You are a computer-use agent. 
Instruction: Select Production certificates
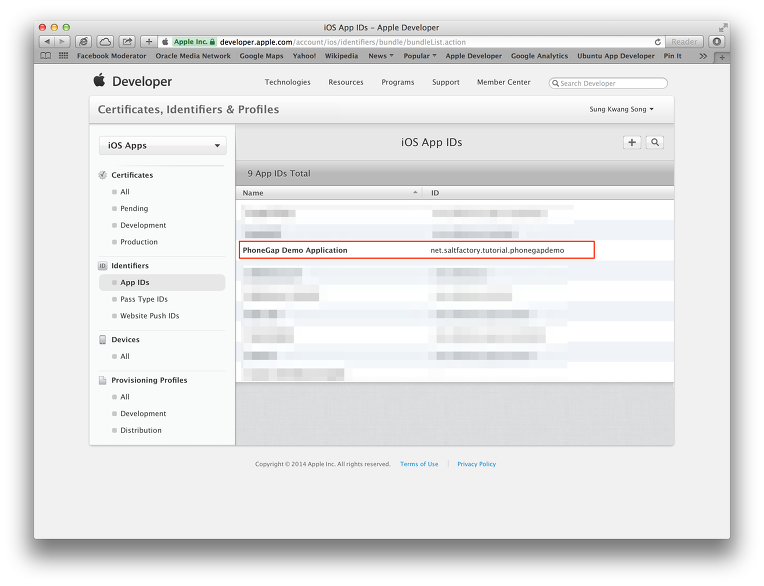[x=139, y=242]
